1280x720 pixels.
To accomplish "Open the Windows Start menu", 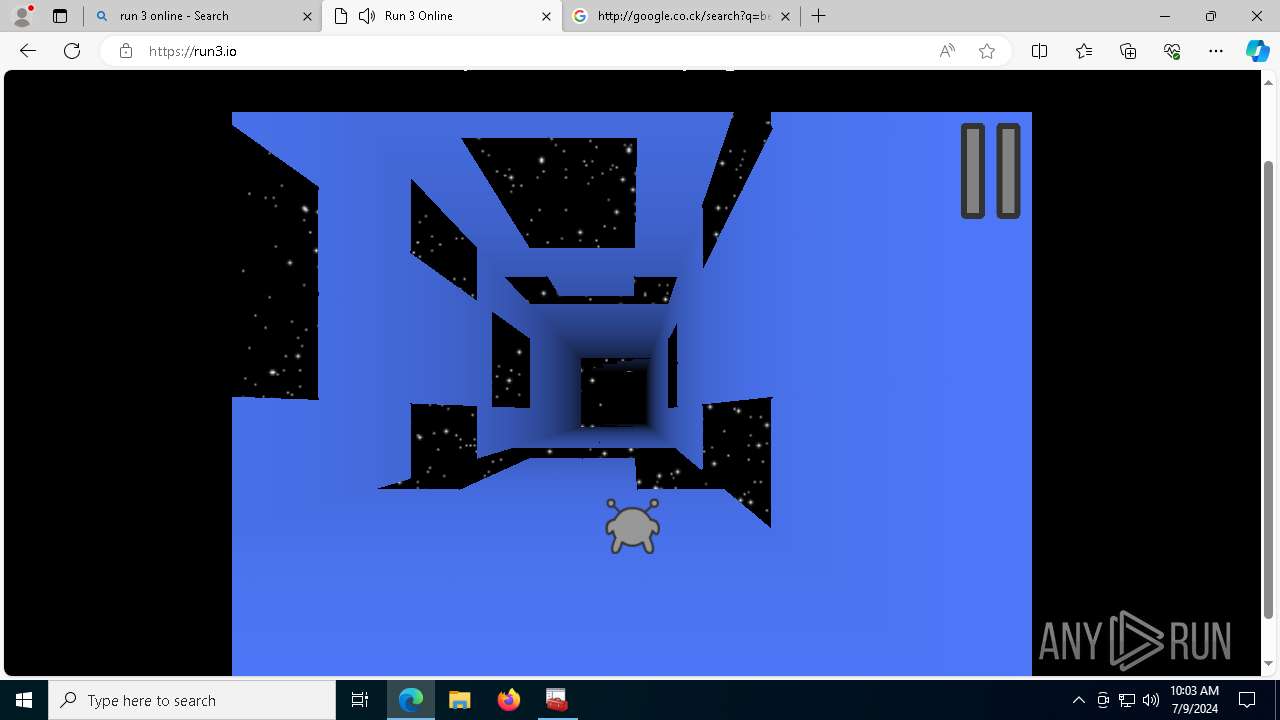I will point(24,700).
